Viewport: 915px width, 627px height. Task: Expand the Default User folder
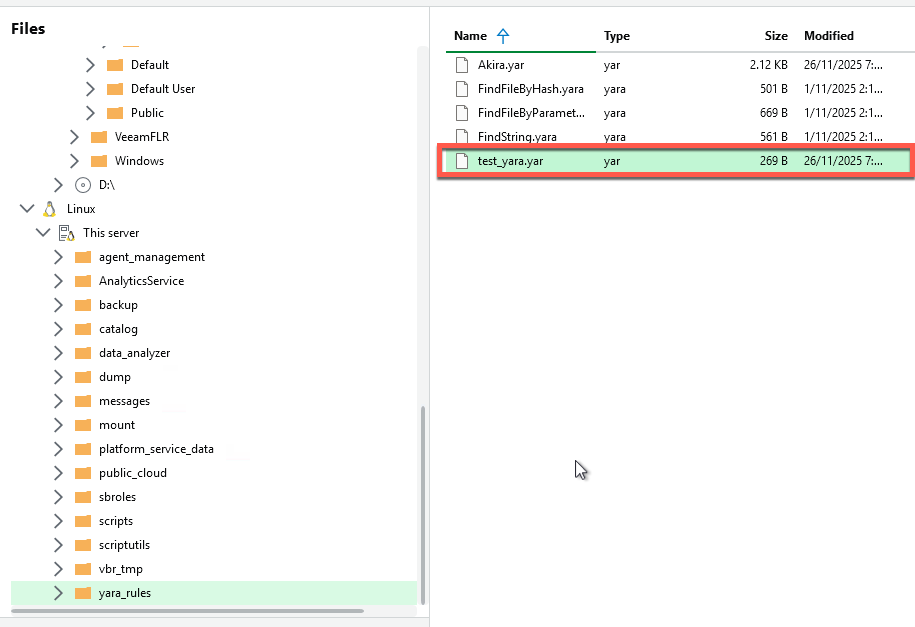coord(90,89)
